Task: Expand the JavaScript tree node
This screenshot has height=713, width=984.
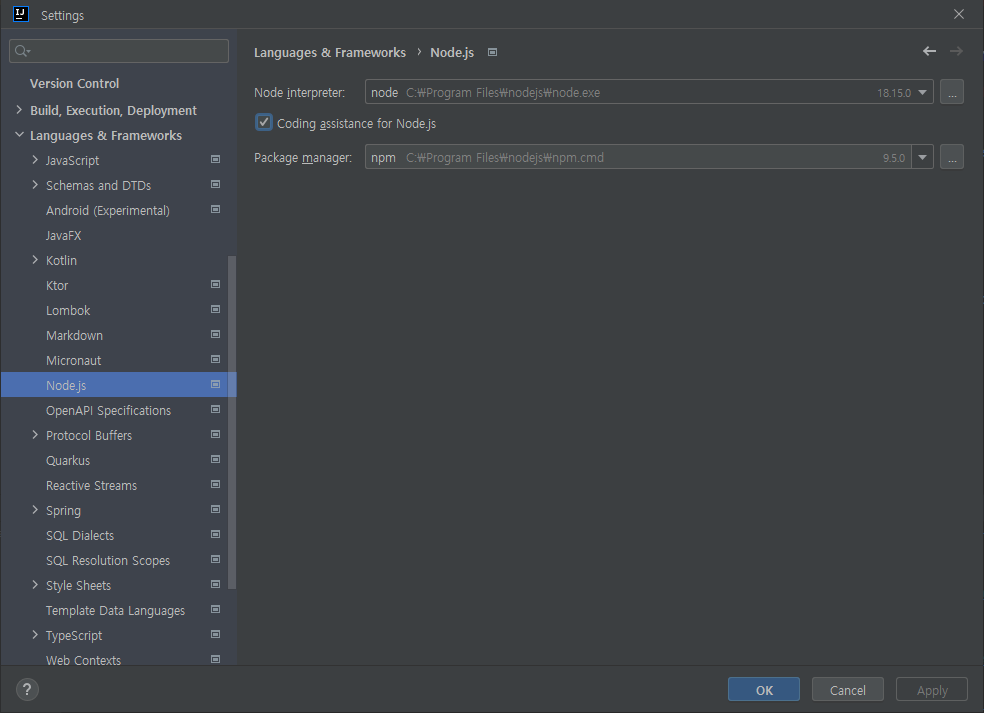Action: click(x=35, y=160)
